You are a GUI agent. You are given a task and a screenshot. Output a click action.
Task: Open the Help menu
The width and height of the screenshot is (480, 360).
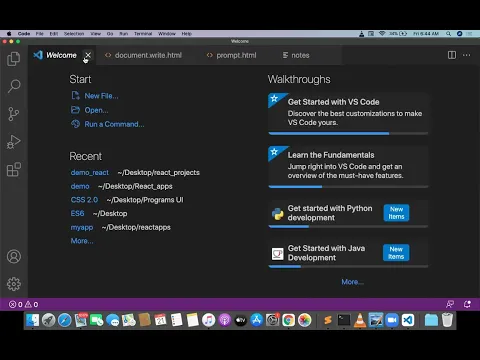click(187, 34)
